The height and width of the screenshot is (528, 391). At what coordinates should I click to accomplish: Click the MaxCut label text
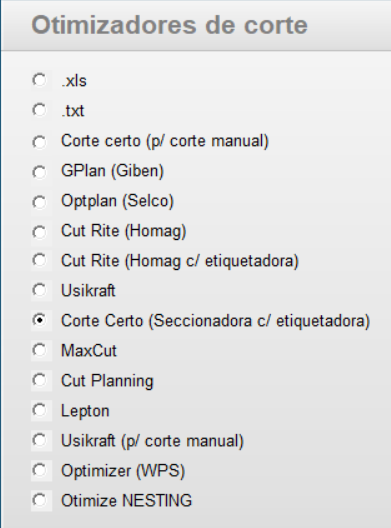89,351
